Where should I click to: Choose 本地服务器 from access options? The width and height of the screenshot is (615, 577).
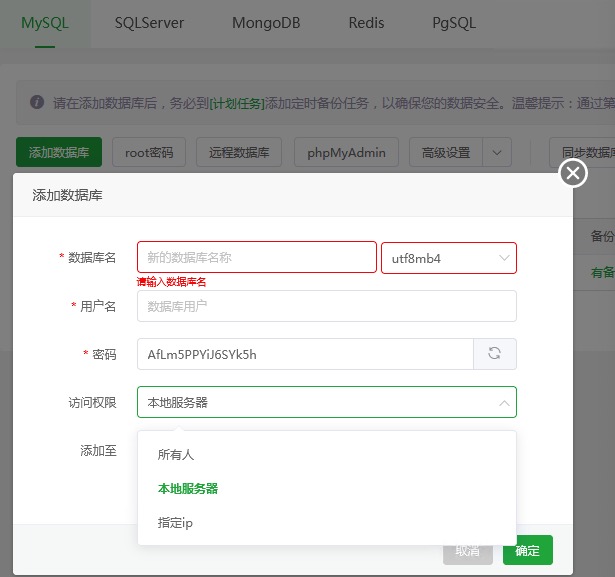(x=327, y=489)
